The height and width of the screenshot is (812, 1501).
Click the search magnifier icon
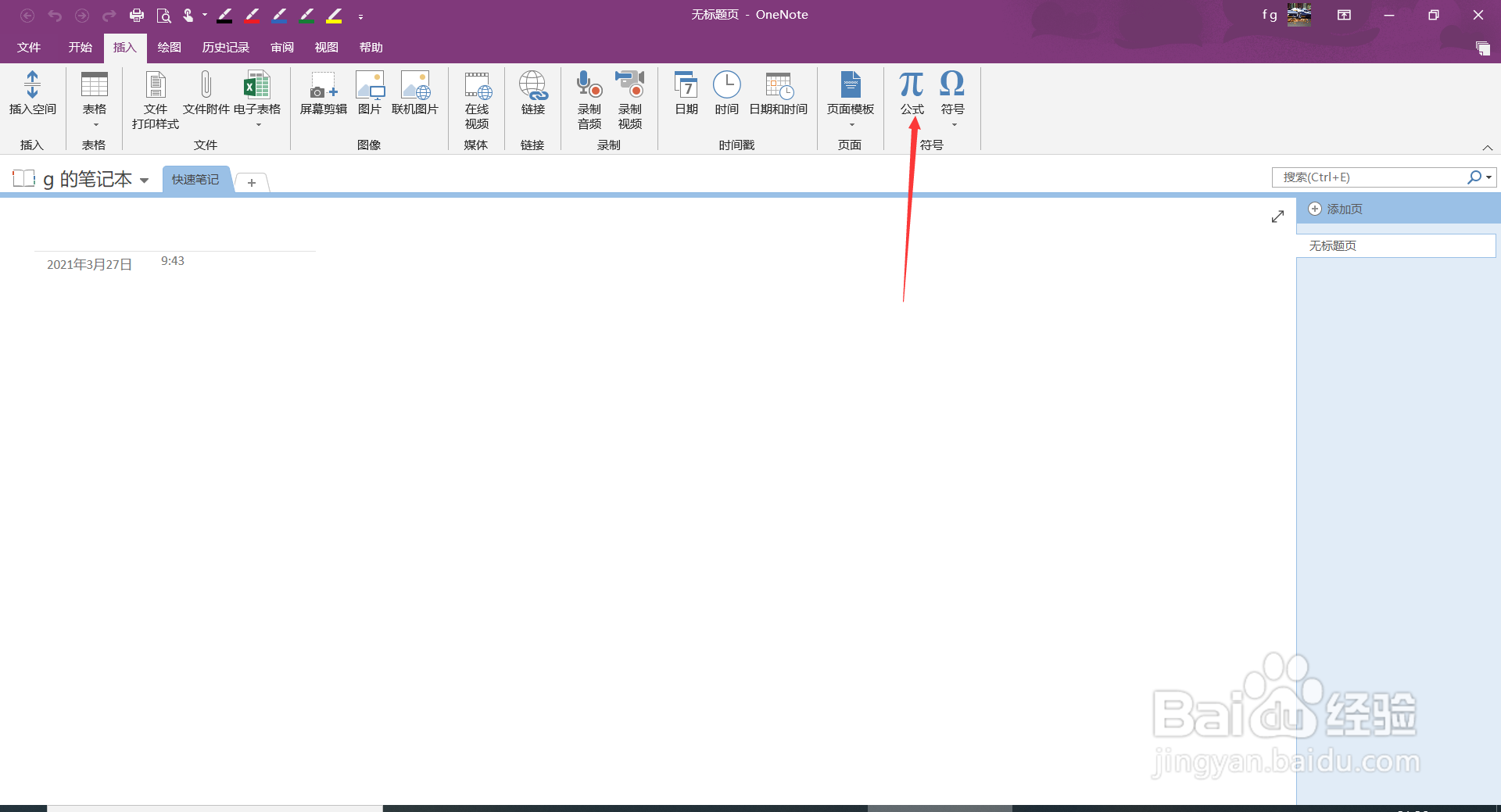click(x=1474, y=177)
